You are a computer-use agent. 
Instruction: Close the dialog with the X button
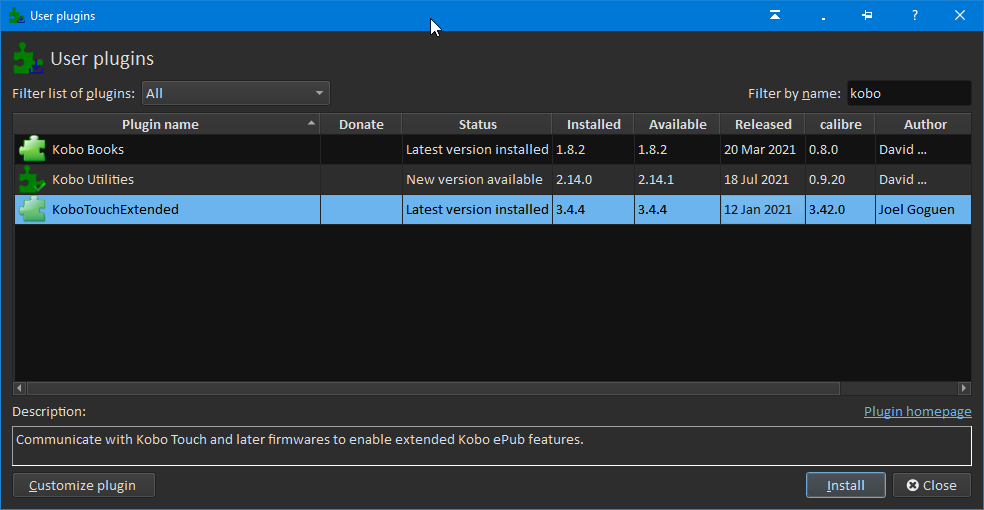pyautogui.click(x=960, y=15)
